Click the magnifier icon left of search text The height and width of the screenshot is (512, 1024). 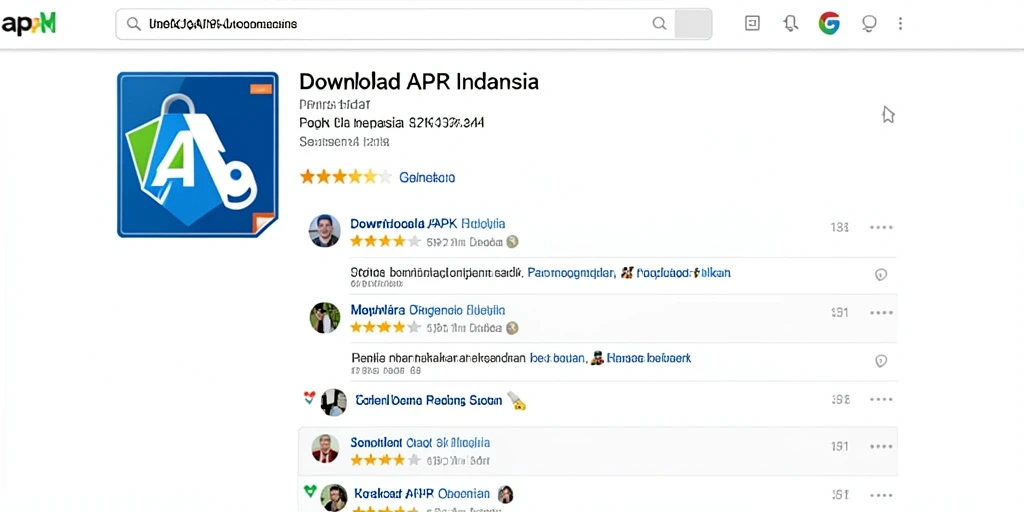pos(133,24)
